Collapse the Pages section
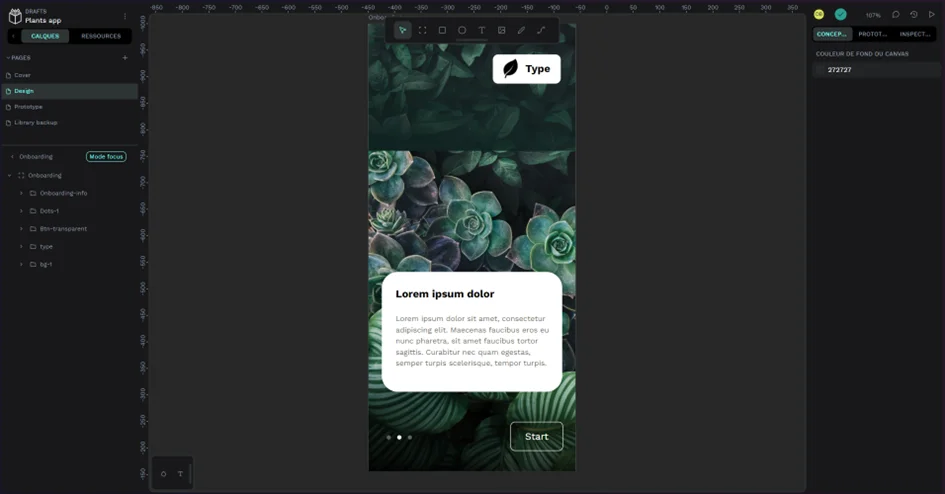This screenshot has height=494, width=945. 9,58
